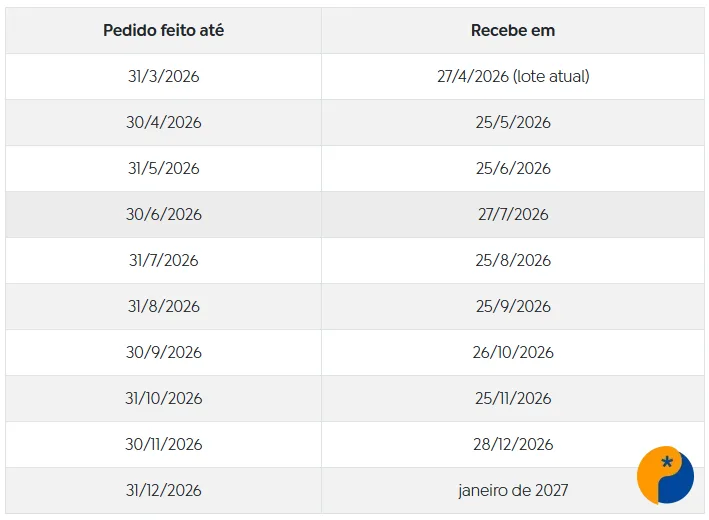Click the "Recebe em" column header

(x=513, y=30)
